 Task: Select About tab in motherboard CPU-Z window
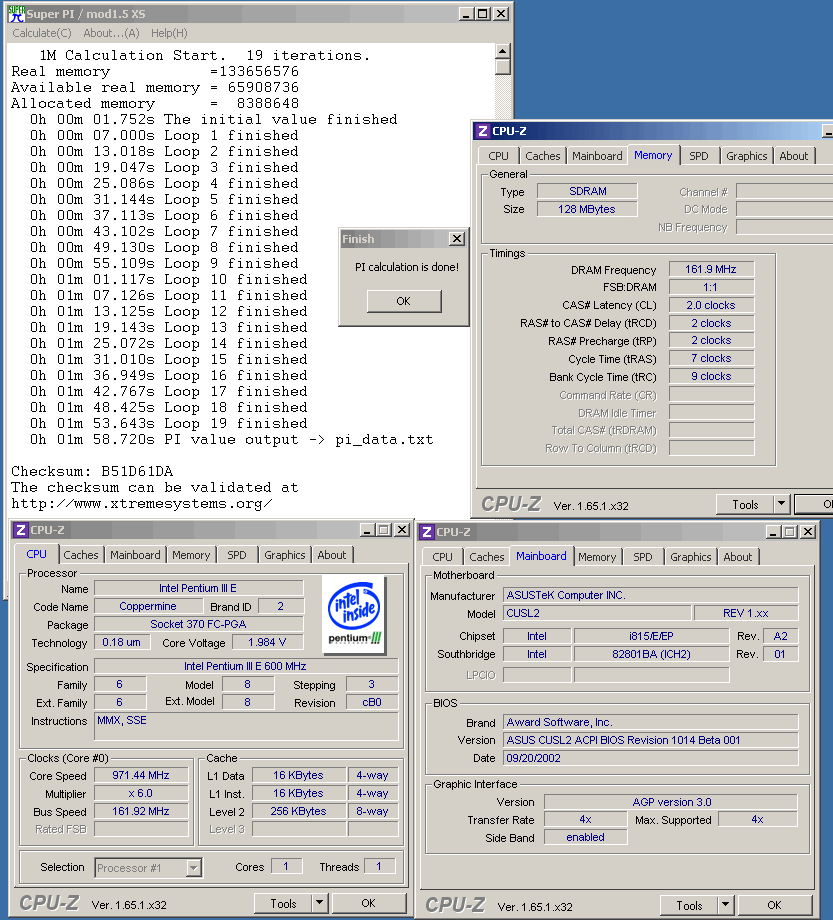[738, 557]
